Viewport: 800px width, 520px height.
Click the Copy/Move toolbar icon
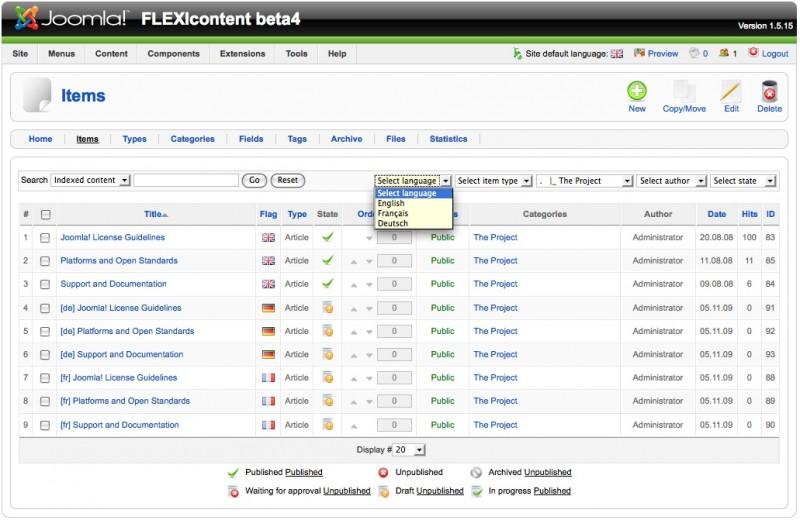click(684, 91)
